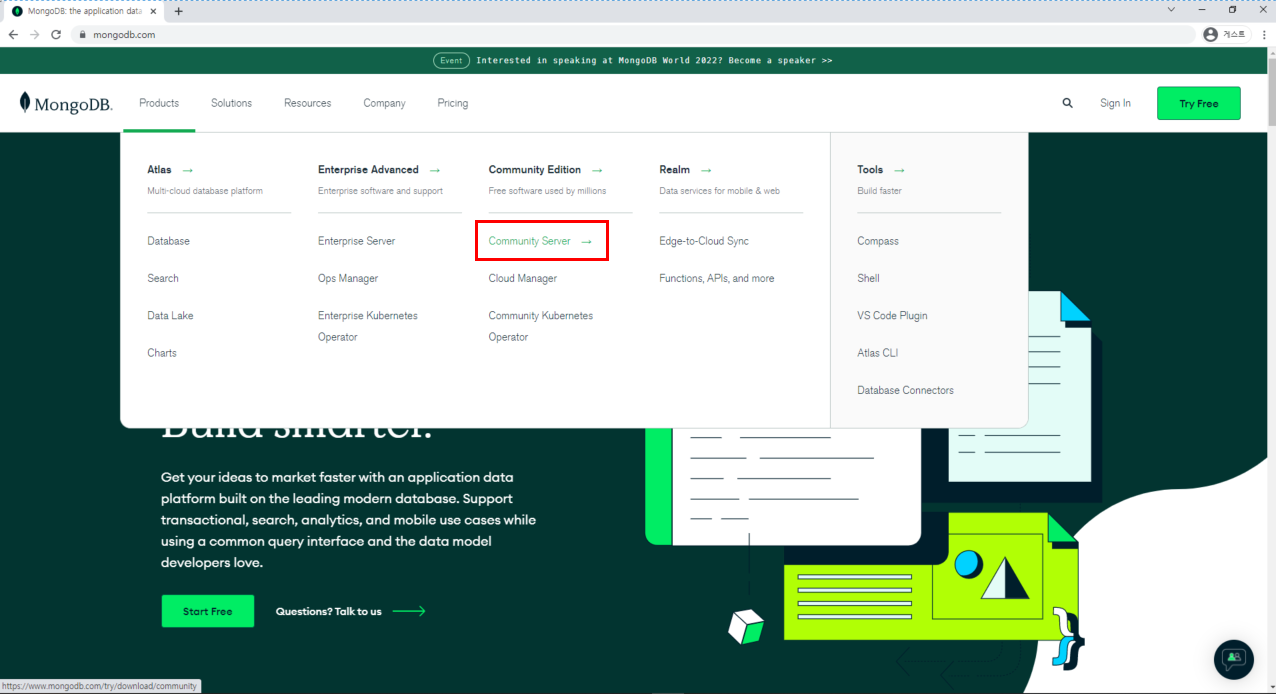Screen dimensions: 1276x694
Task: Open the Chrome three-dot menu
Action: tap(1263, 34)
